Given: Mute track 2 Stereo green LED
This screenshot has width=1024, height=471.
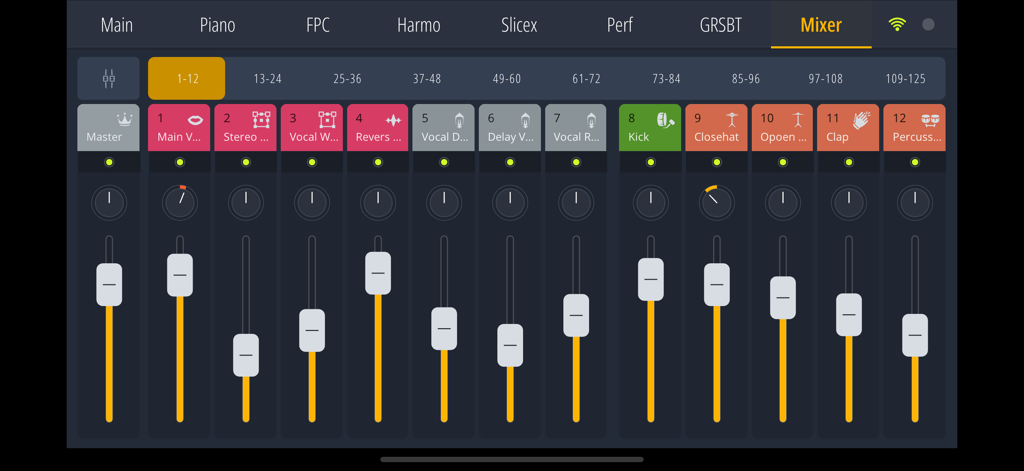Looking at the screenshot, I should pyautogui.click(x=246, y=162).
